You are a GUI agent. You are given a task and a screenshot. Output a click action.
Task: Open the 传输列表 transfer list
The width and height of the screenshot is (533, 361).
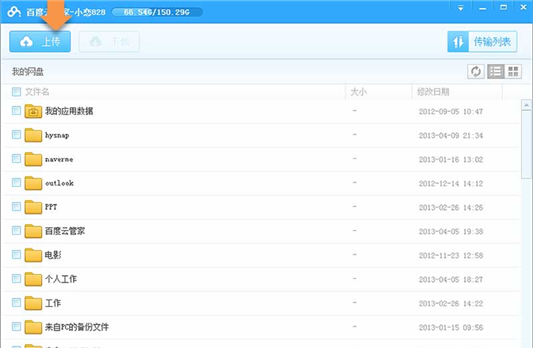tap(482, 41)
